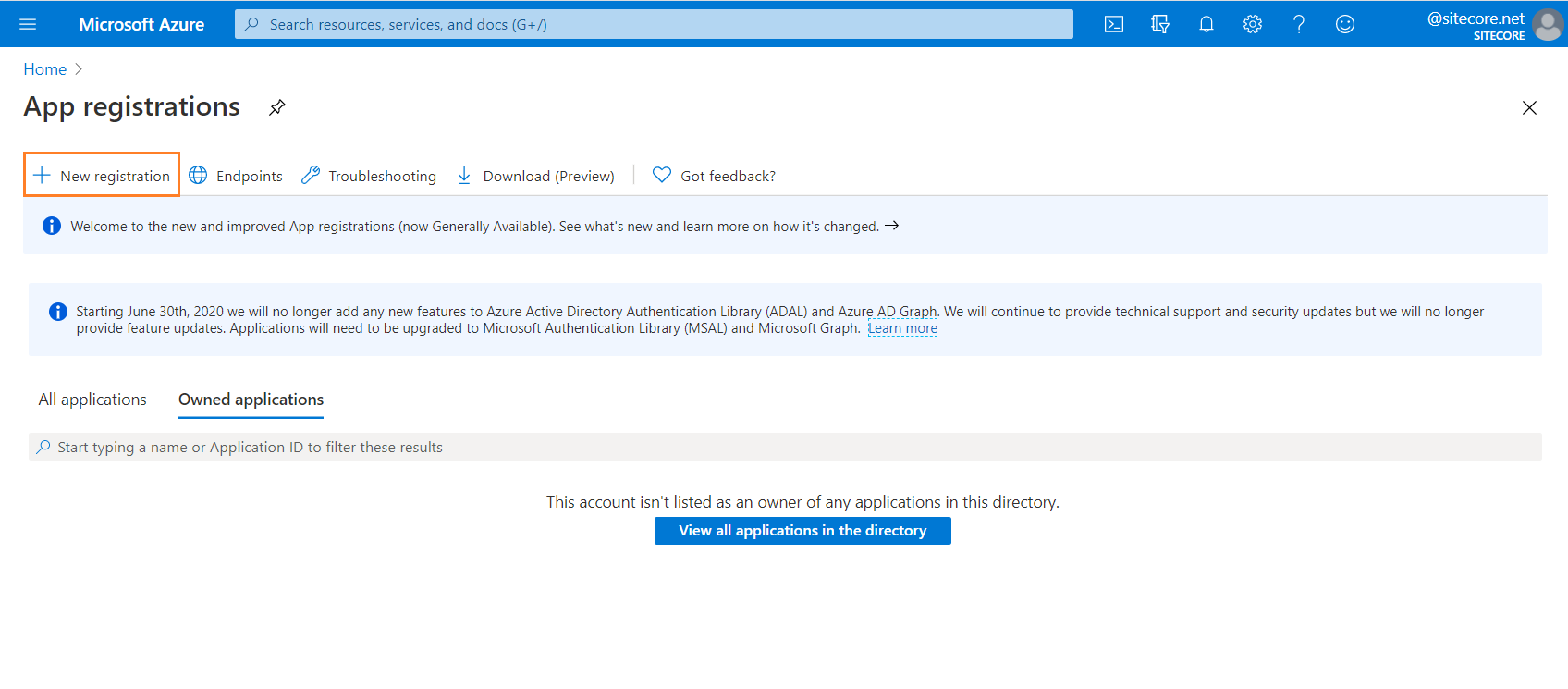Open portal settings gear
Image resolution: width=1568 pixels, height=689 pixels.
1253,24
